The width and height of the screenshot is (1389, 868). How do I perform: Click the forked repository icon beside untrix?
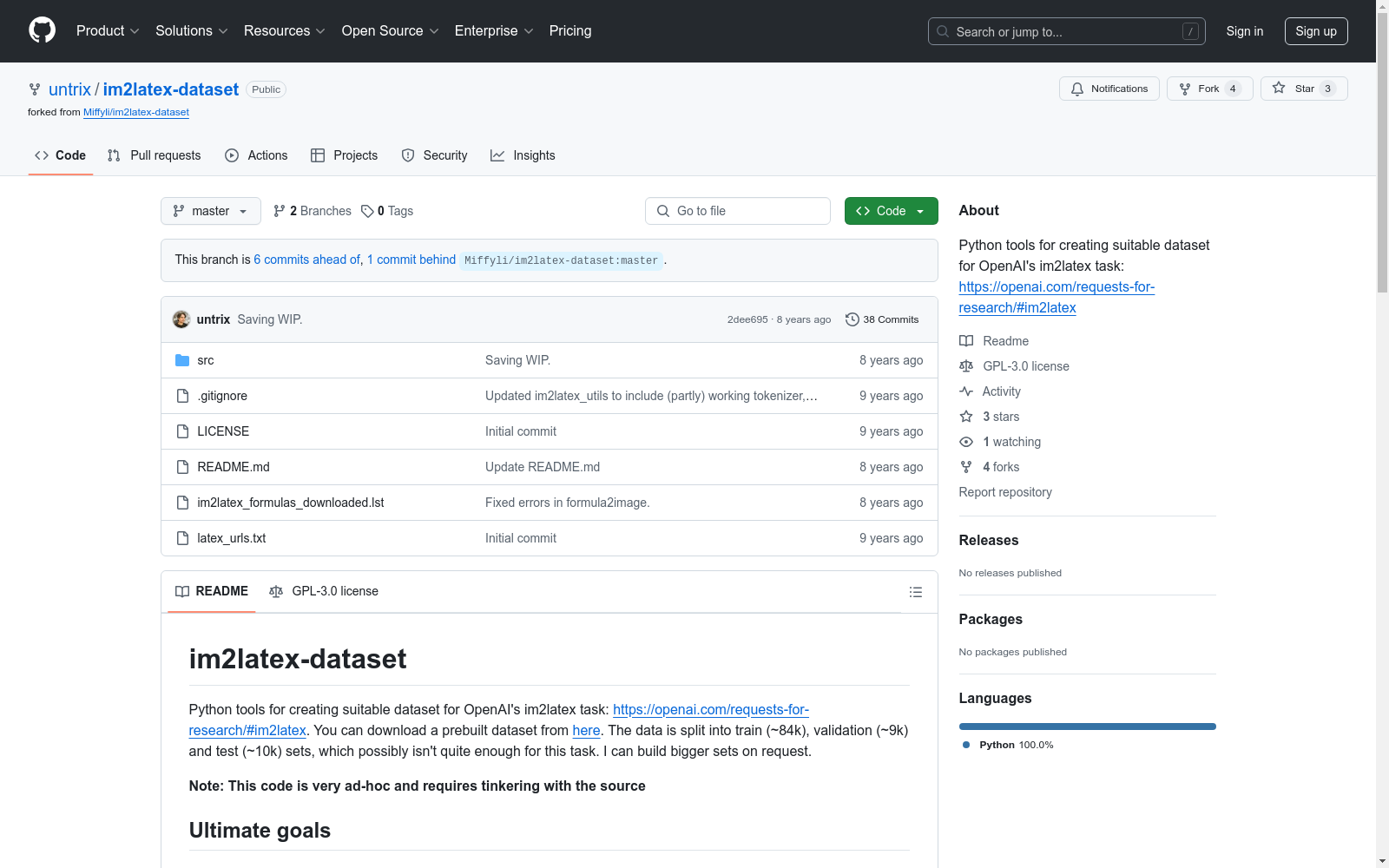(35, 89)
